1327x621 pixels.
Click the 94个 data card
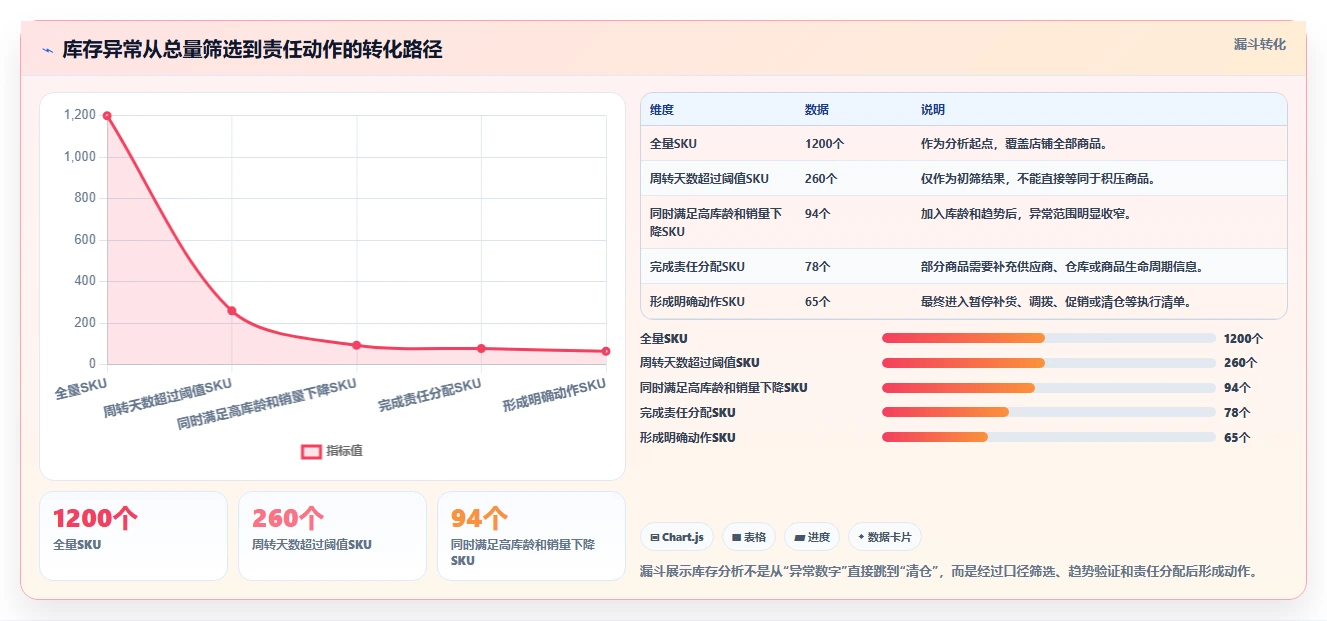pyautogui.click(x=531, y=536)
